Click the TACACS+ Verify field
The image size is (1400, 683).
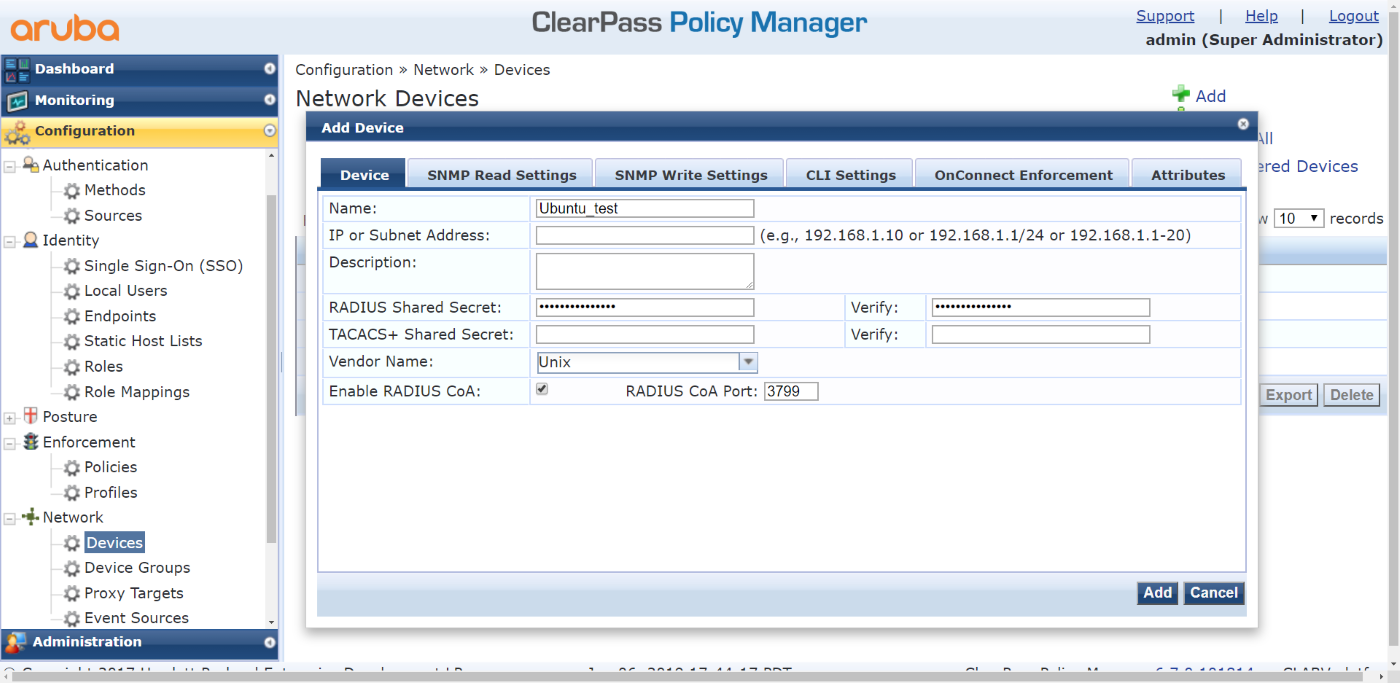1041,334
